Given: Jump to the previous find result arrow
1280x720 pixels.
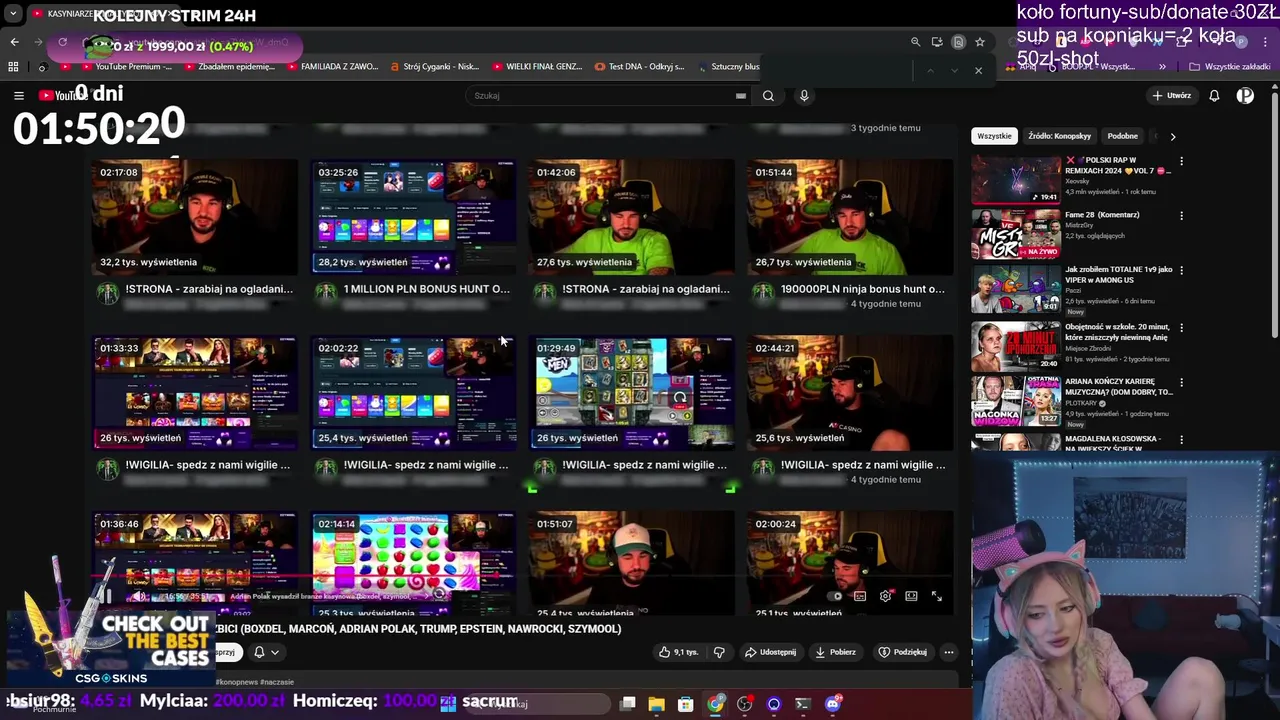Looking at the screenshot, I should click(x=930, y=71).
